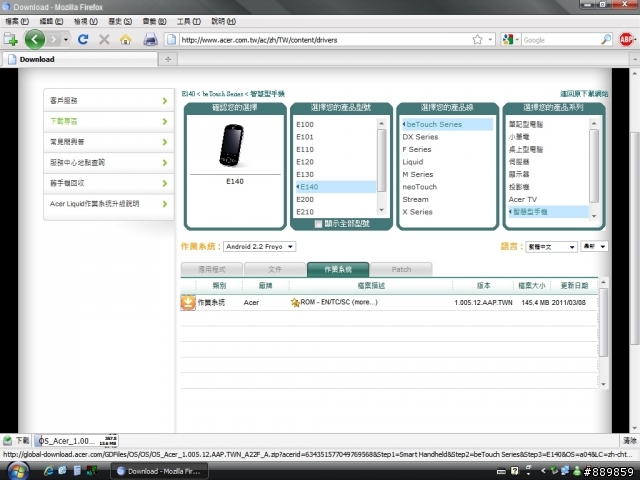Check the show all models checkbox
This screenshot has width=640, height=480.
pos(318,224)
